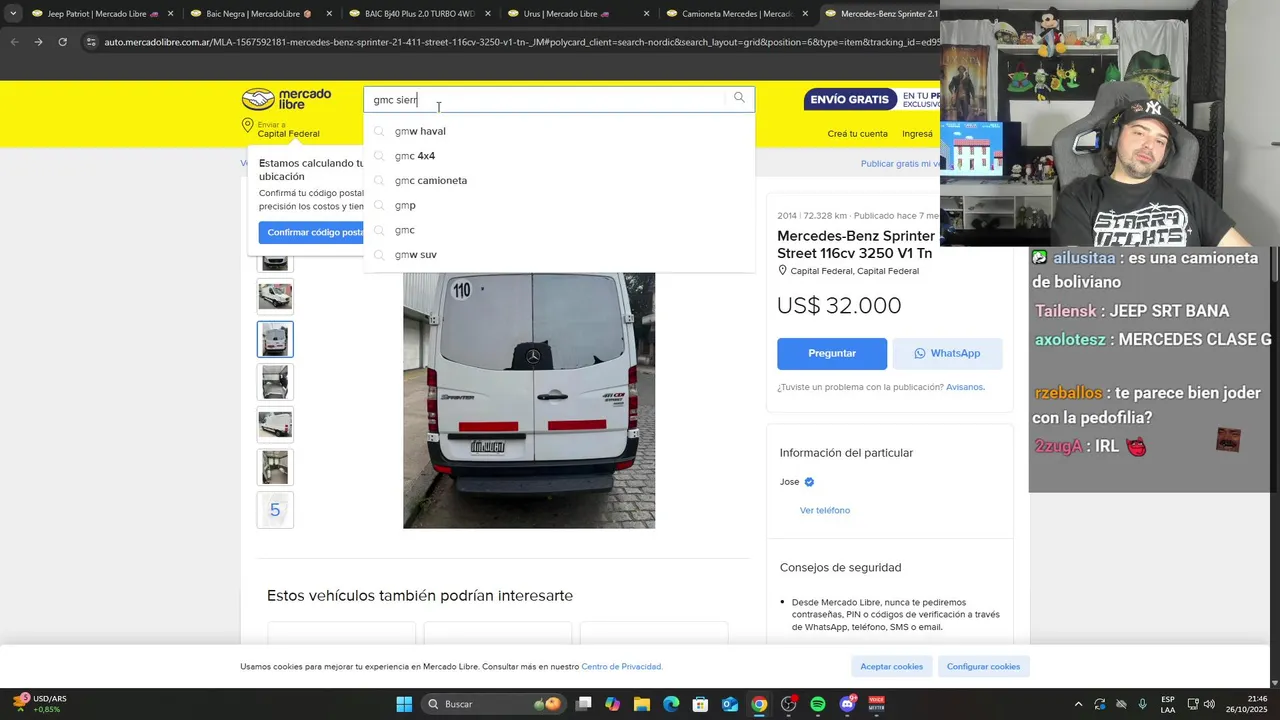Click the location pin next to Capital Federal

point(247,126)
